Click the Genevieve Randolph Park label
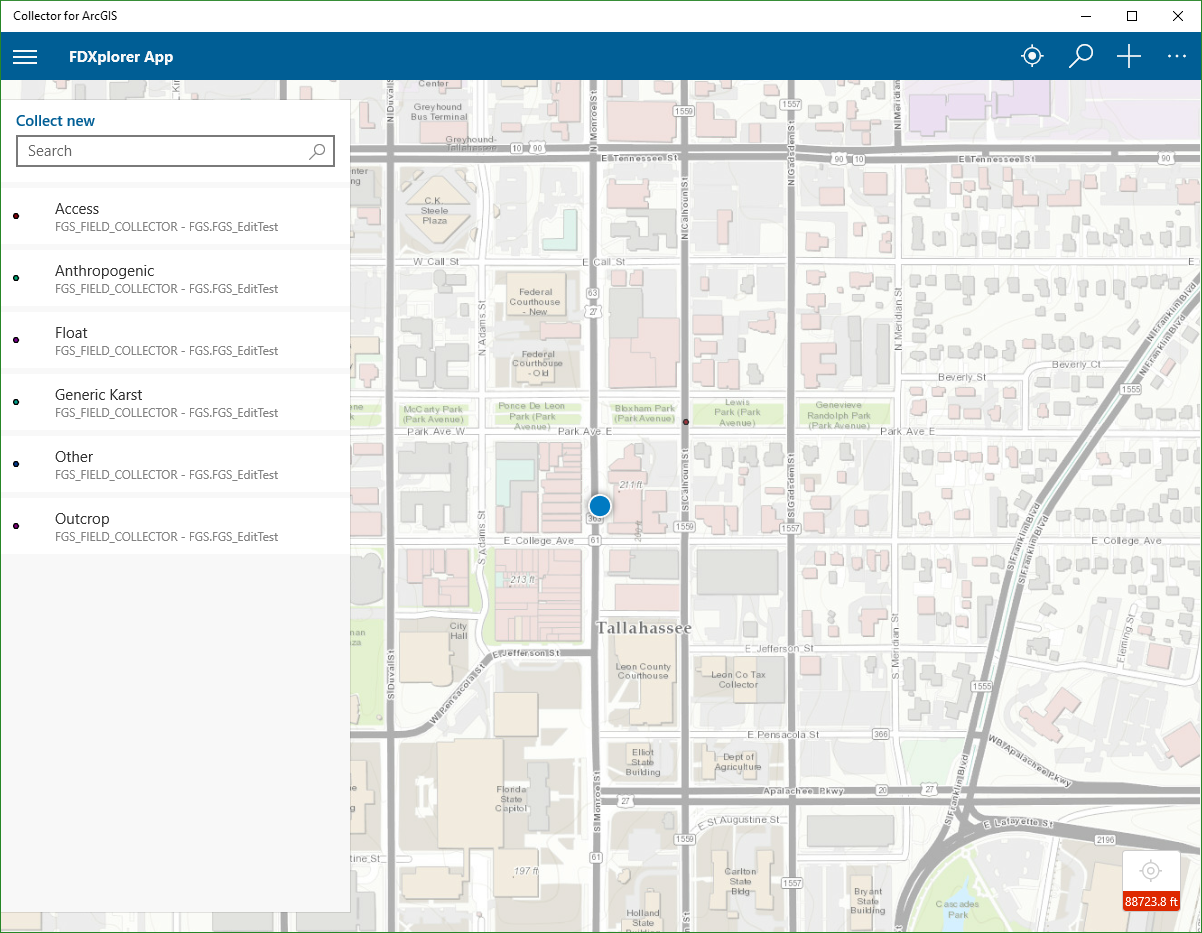 (838, 416)
